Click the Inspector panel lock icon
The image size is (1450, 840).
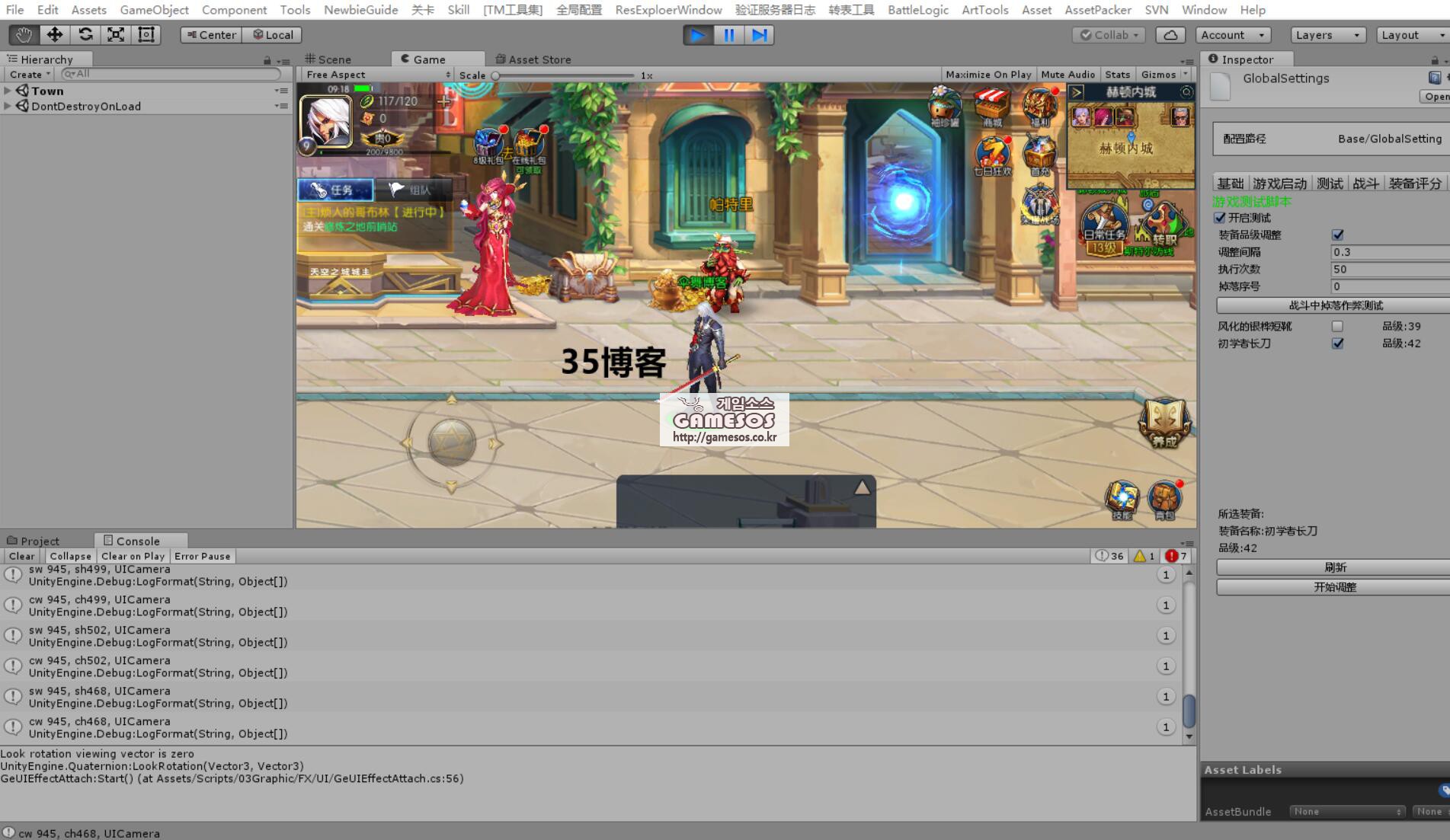1435,60
